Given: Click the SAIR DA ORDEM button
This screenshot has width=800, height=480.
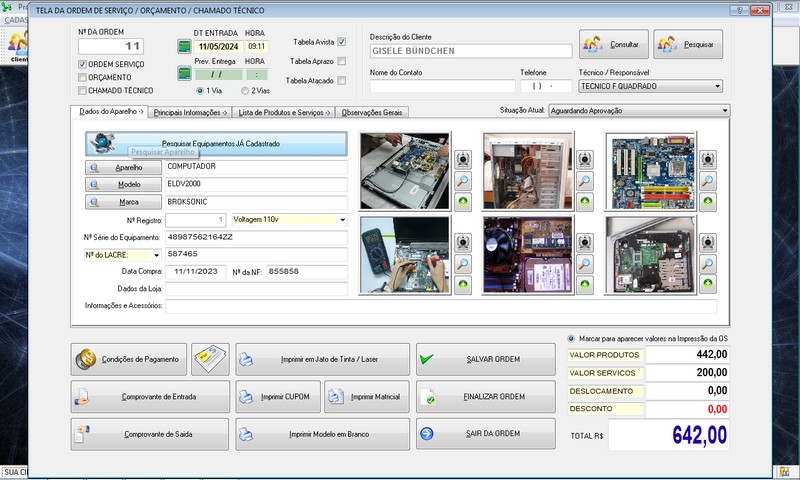Looking at the screenshot, I should 486,434.
